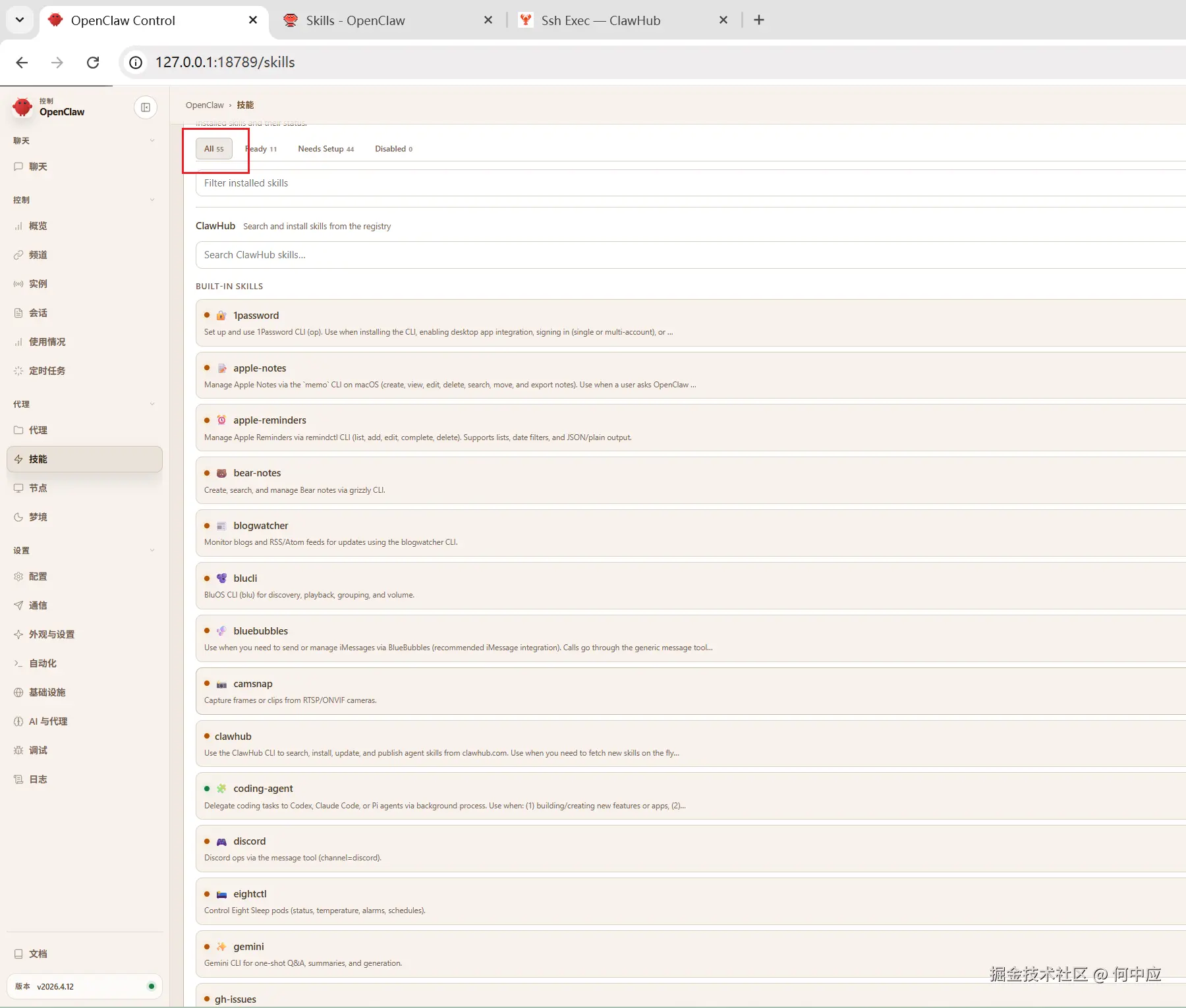Open 使用情况 usage icon
Viewport: 1186px width, 1008px height.
(18, 342)
